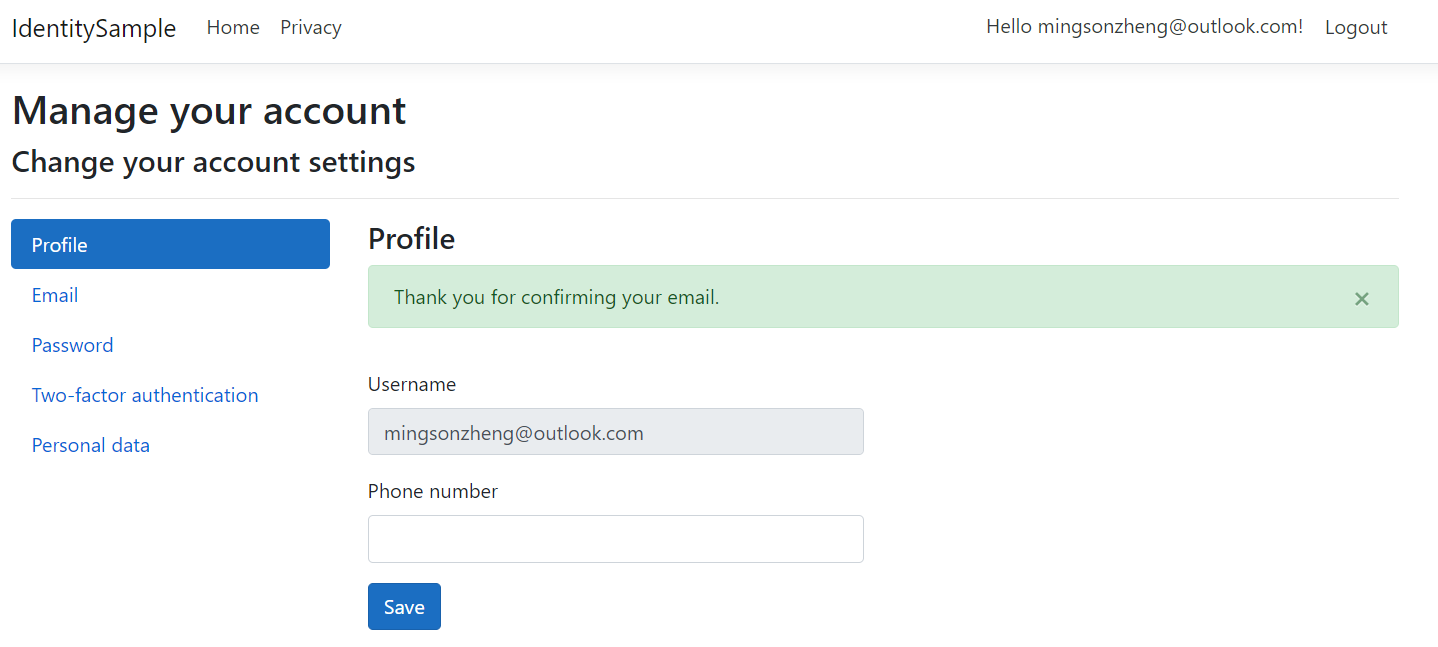This screenshot has height=647, width=1438.
Task: Log out of the account
Action: point(1355,28)
